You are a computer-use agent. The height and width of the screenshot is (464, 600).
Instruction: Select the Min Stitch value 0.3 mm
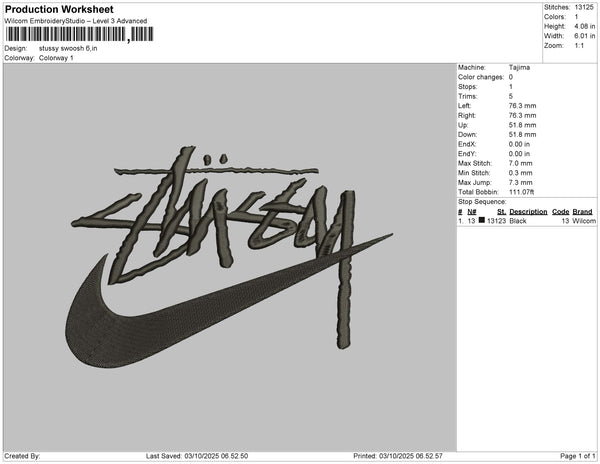tap(520, 173)
